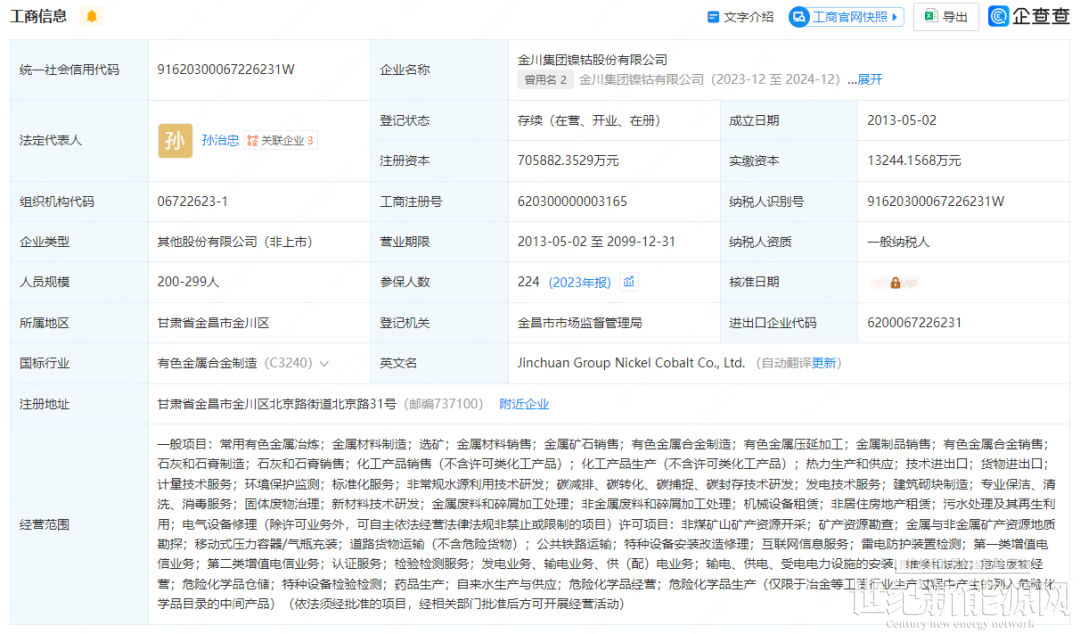Open the 工商官网快照 snapshot button

tap(847, 17)
